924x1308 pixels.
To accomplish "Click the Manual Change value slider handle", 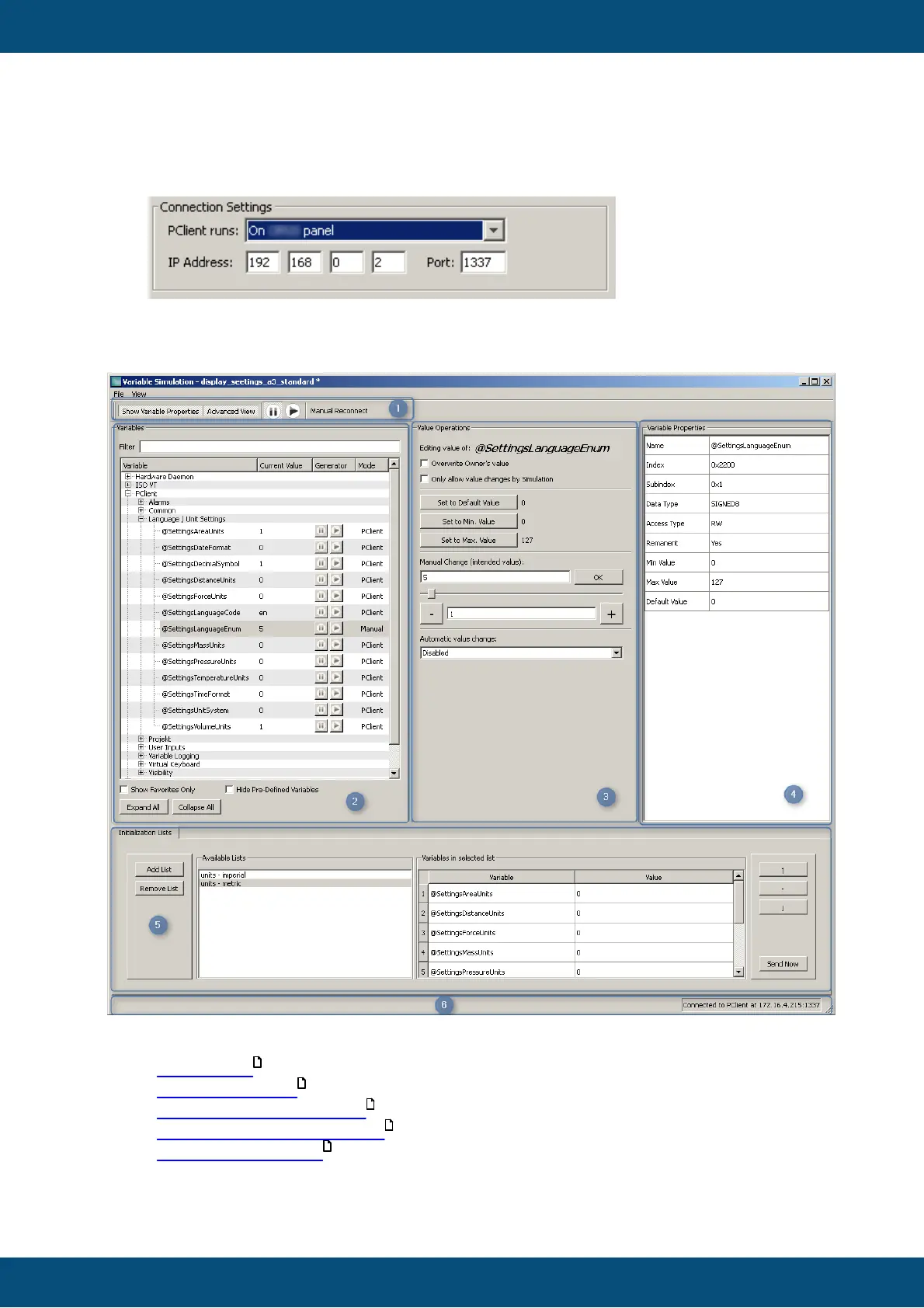I will (432, 594).
